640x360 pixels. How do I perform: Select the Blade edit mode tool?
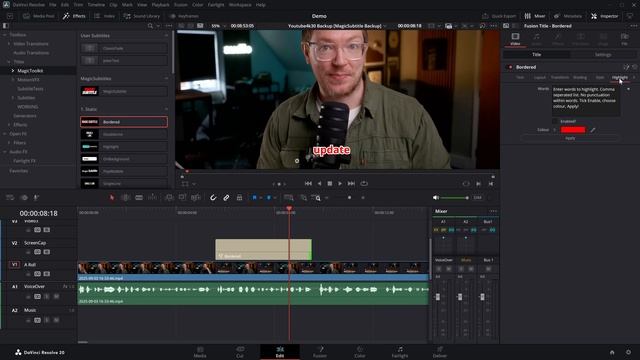(139, 198)
